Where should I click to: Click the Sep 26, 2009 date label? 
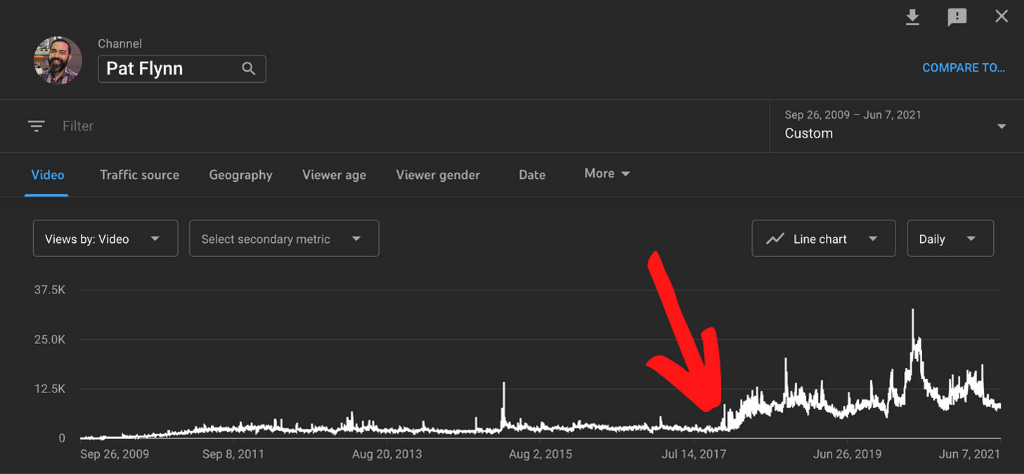(x=115, y=454)
